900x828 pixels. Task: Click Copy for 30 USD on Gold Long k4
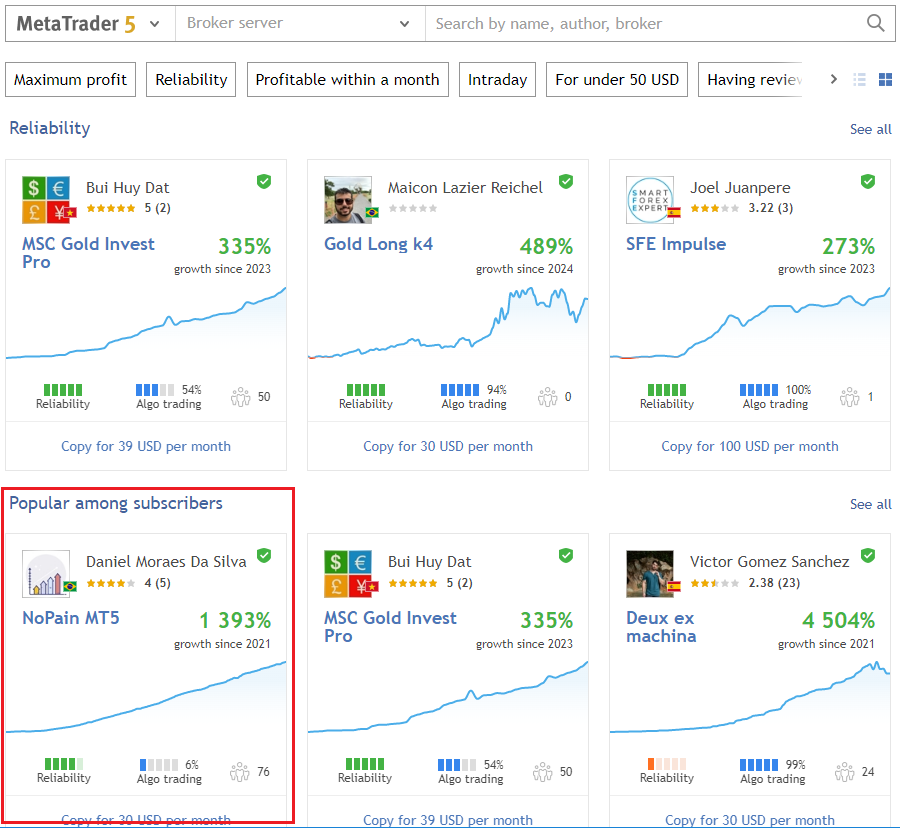(x=448, y=446)
